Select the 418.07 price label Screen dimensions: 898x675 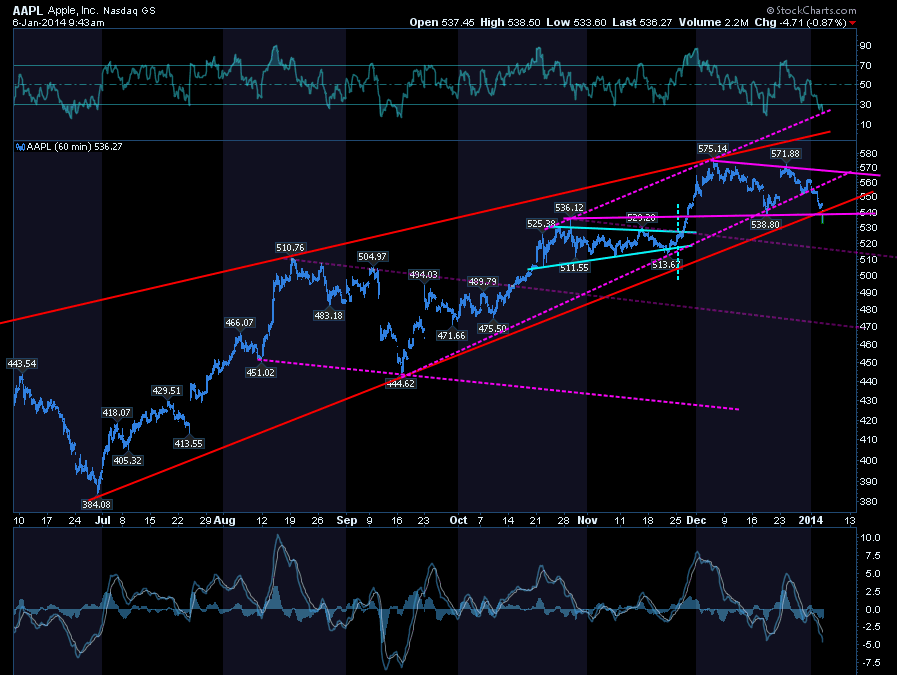pos(116,413)
